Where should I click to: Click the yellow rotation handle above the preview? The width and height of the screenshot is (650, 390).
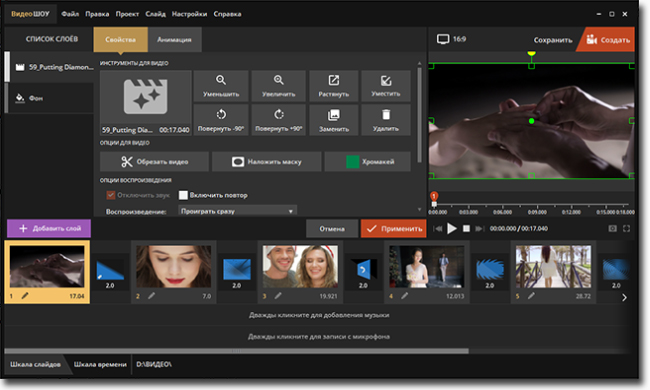click(x=531, y=54)
